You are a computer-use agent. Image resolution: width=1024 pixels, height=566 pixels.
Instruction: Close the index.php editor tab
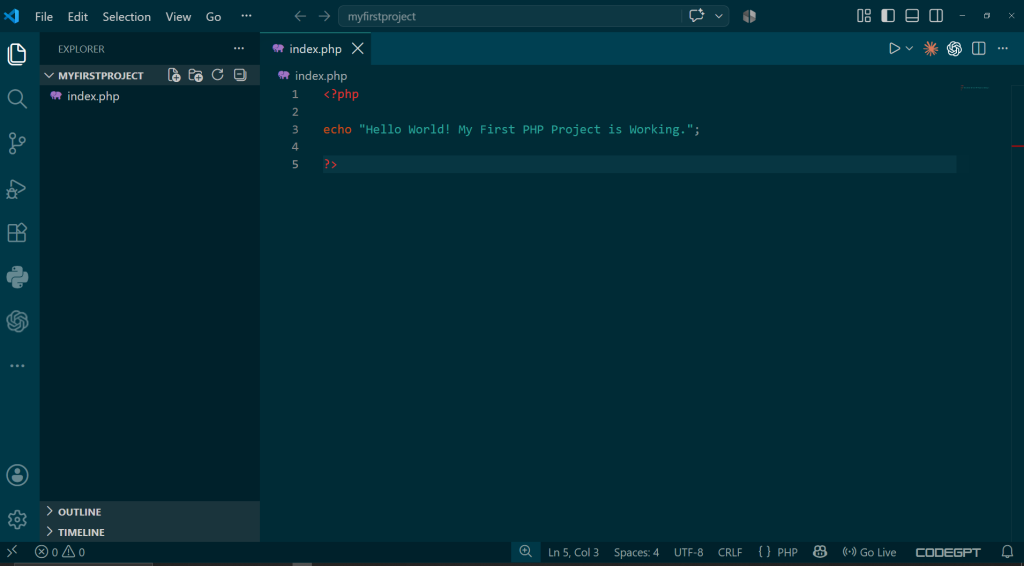coord(358,48)
